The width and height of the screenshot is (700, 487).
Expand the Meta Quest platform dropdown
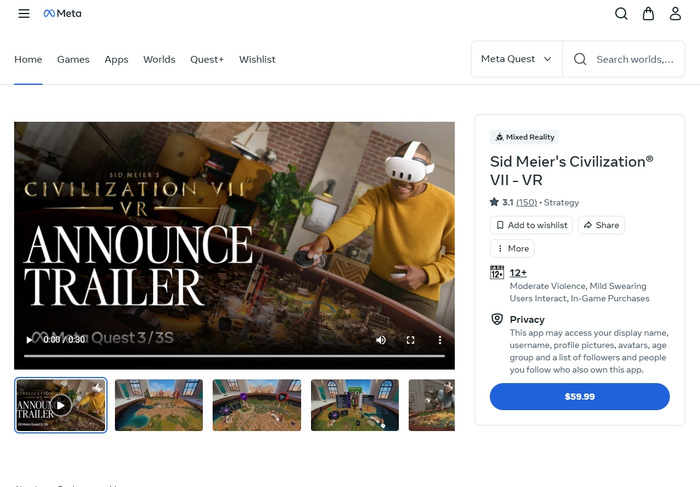click(x=517, y=59)
